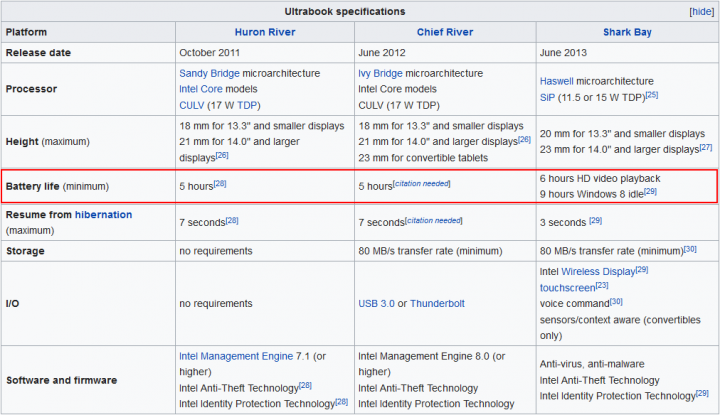The image size is (720, 415).
Task: Open the TDP link in Huron River
Action: coord(247,106)
